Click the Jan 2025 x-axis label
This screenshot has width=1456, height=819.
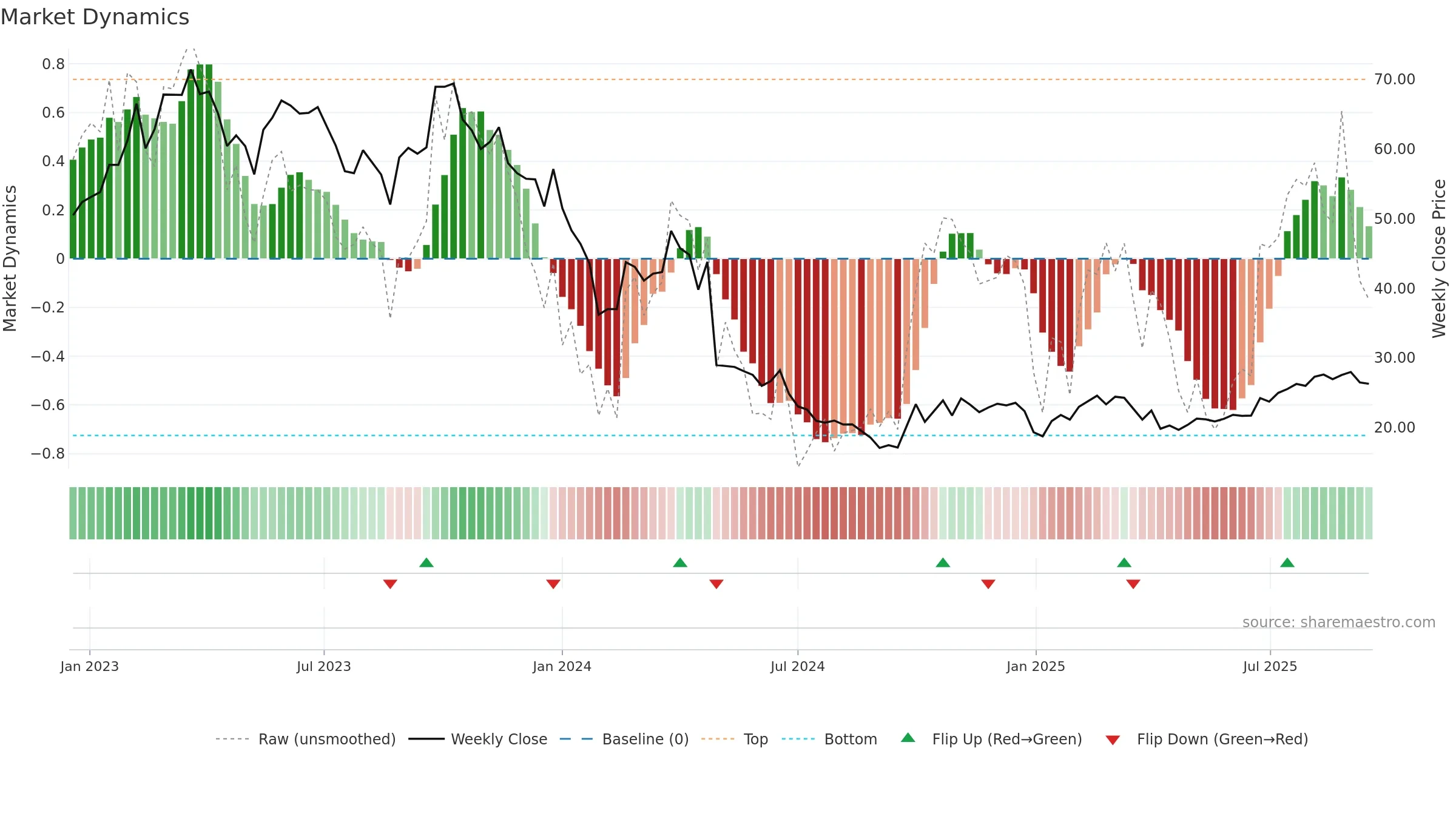click(1036, 666)
